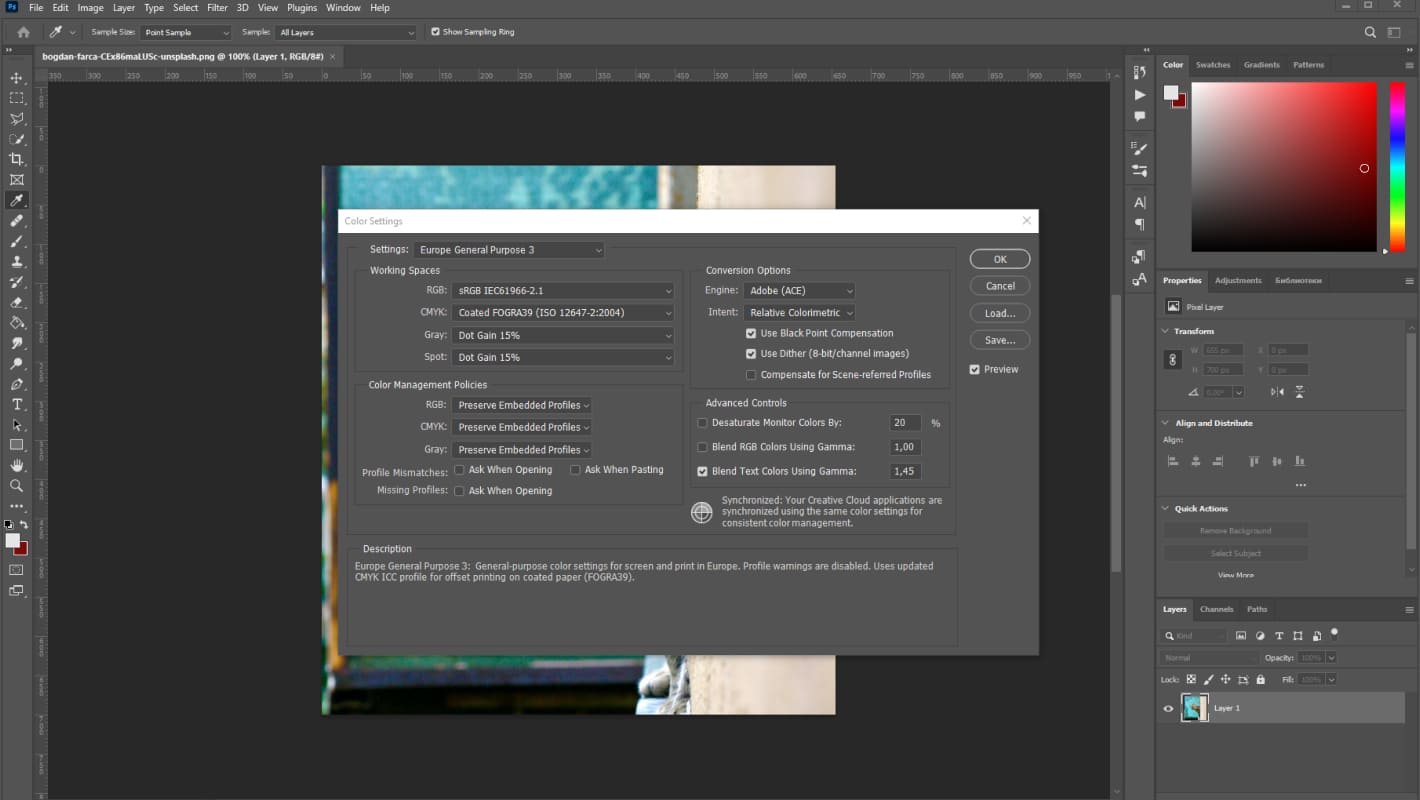Viewport: 1420px width, 800px height.
Task: Select the Crop tool
Action: click(x=15, y=159)
